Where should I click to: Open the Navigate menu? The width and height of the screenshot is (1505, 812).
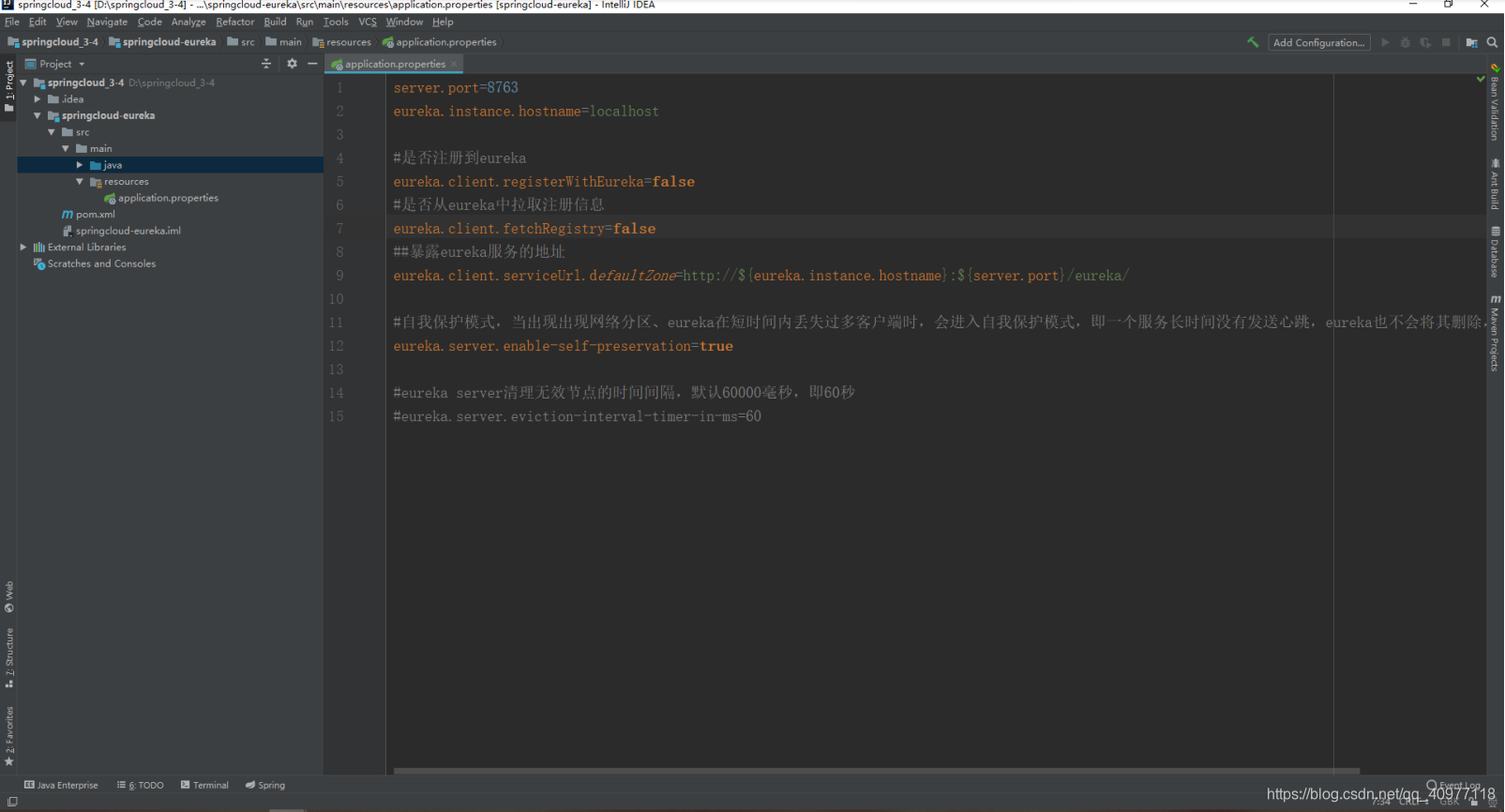[107, 22]
